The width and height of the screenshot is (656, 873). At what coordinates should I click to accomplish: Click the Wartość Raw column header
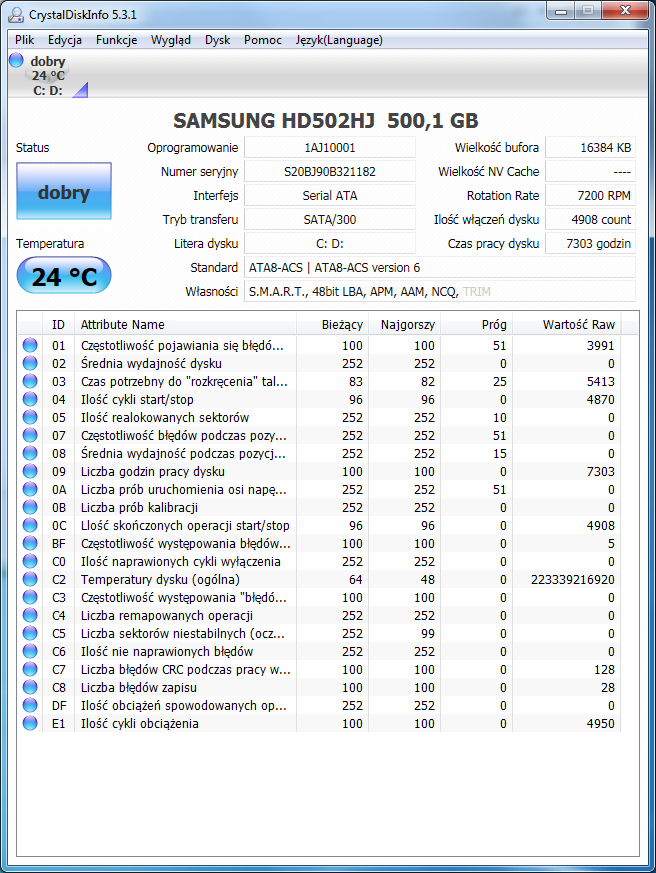tap(567, 325)
